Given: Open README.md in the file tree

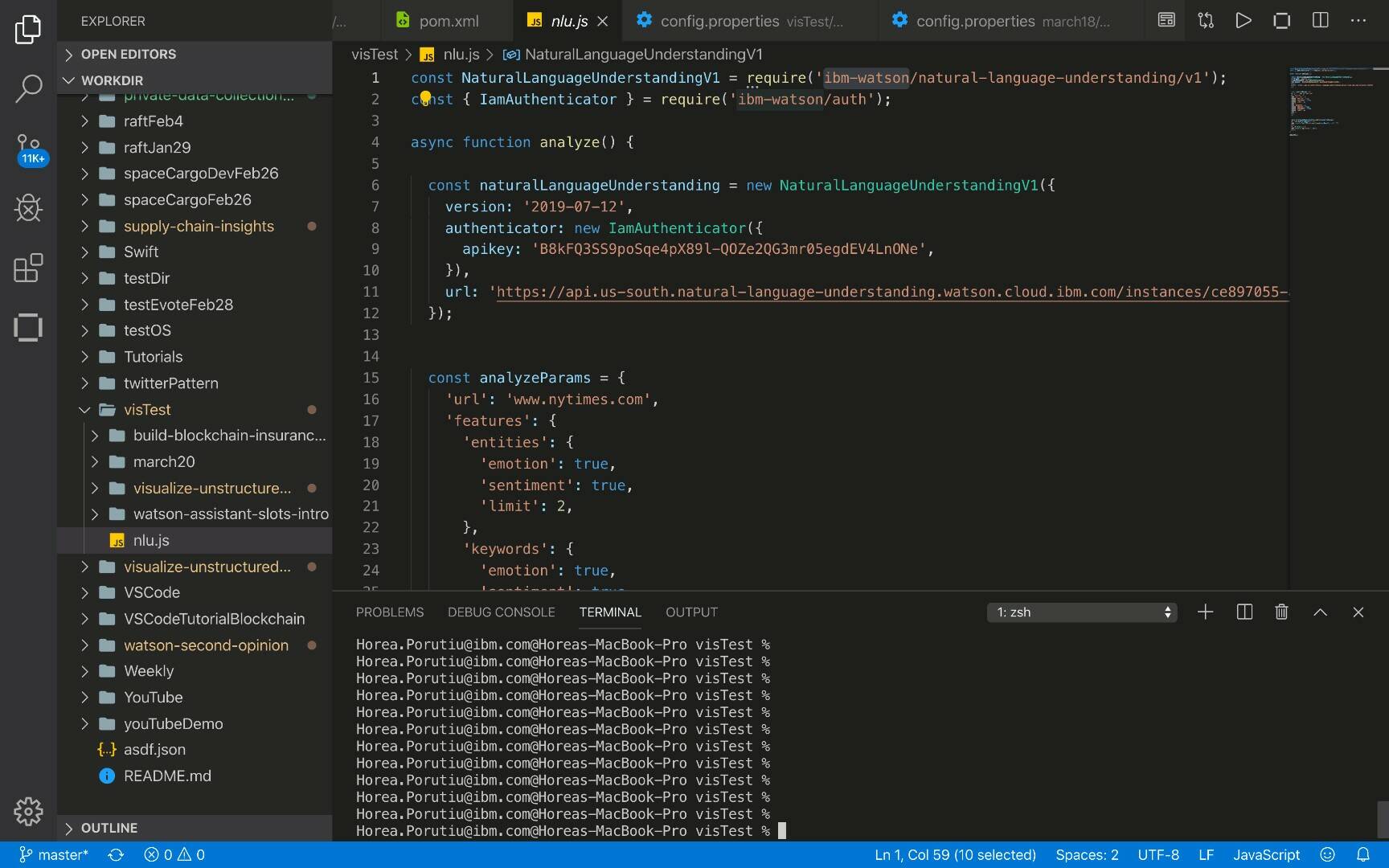Looking at the screenshot, I should 195,776.
